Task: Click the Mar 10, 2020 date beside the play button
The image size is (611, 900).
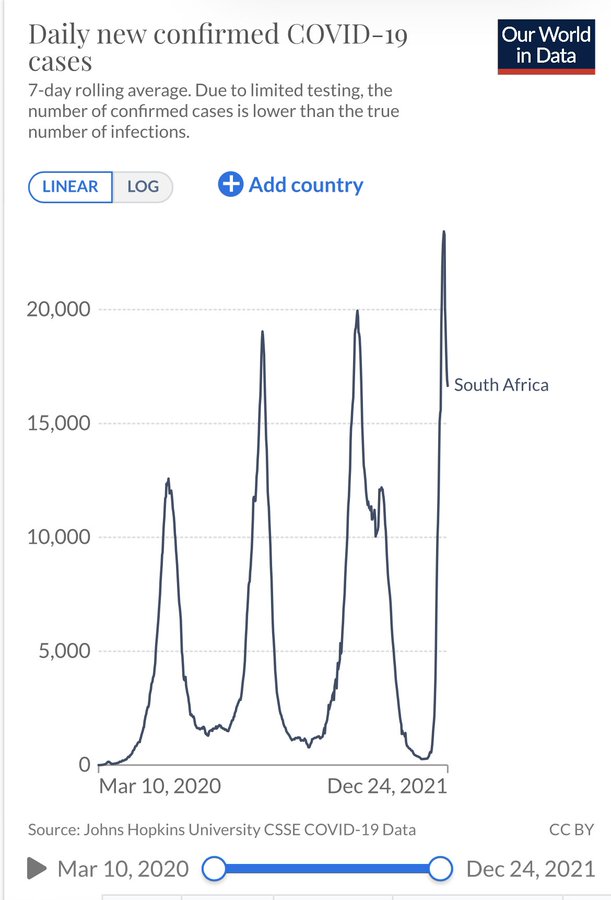Action: click(123, 869)
